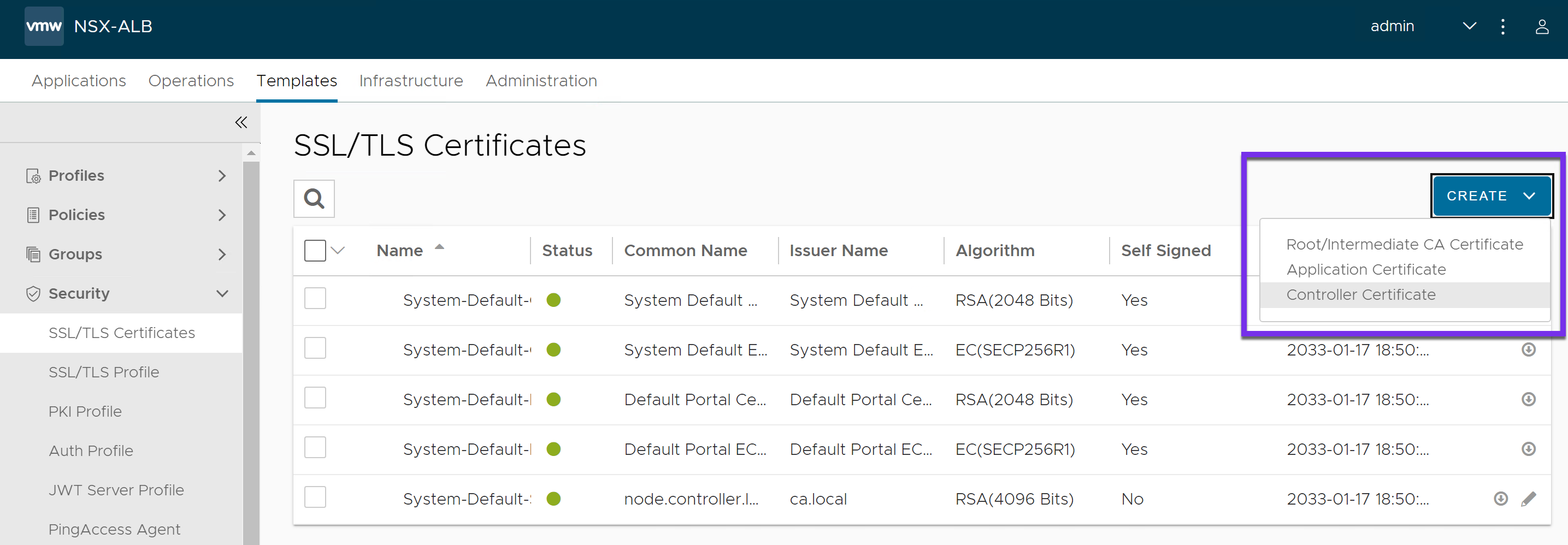Click the VMware vmw logo

[44, 26]
